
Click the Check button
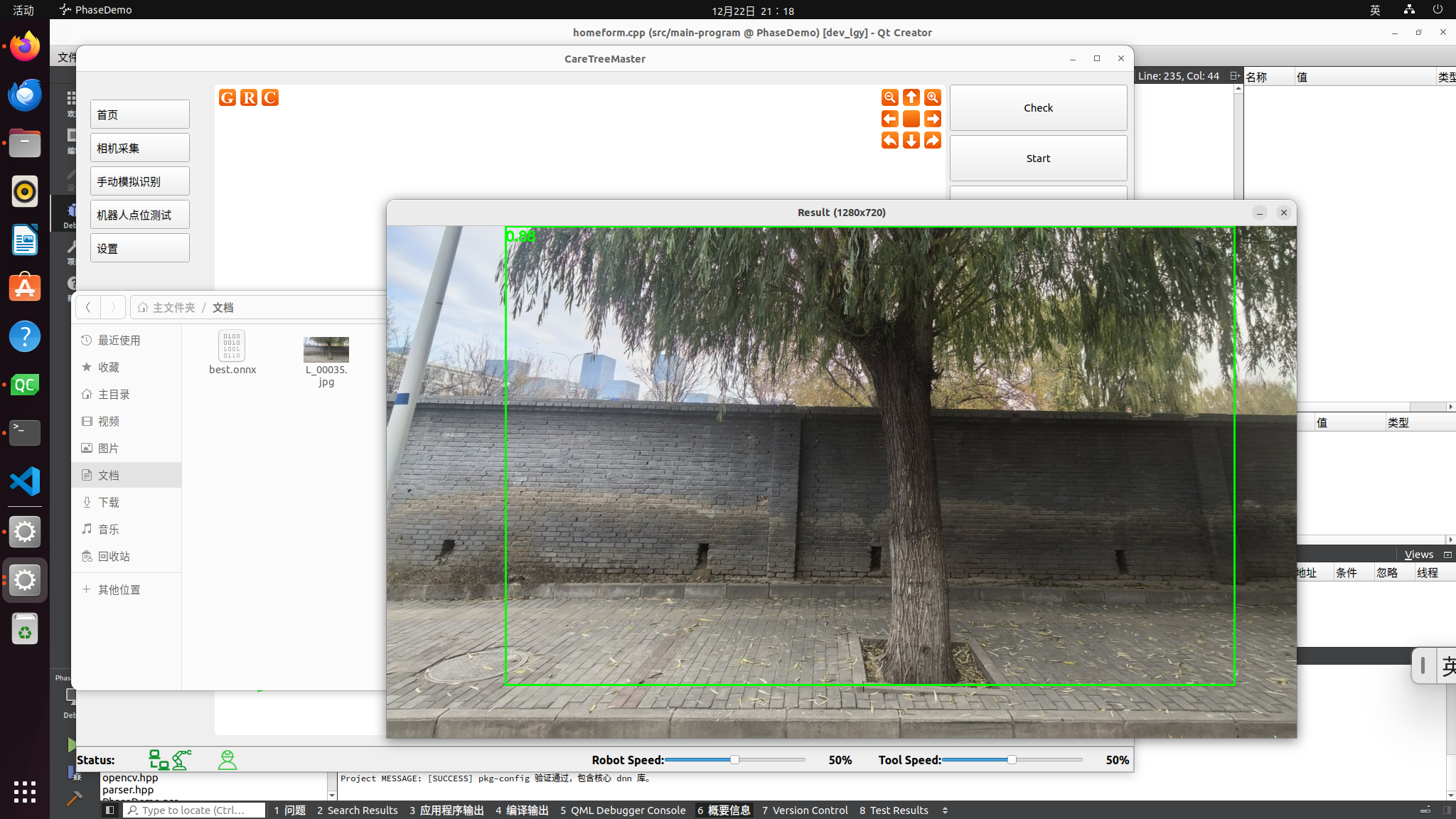pyautogui.click(x=1038, y=108)
